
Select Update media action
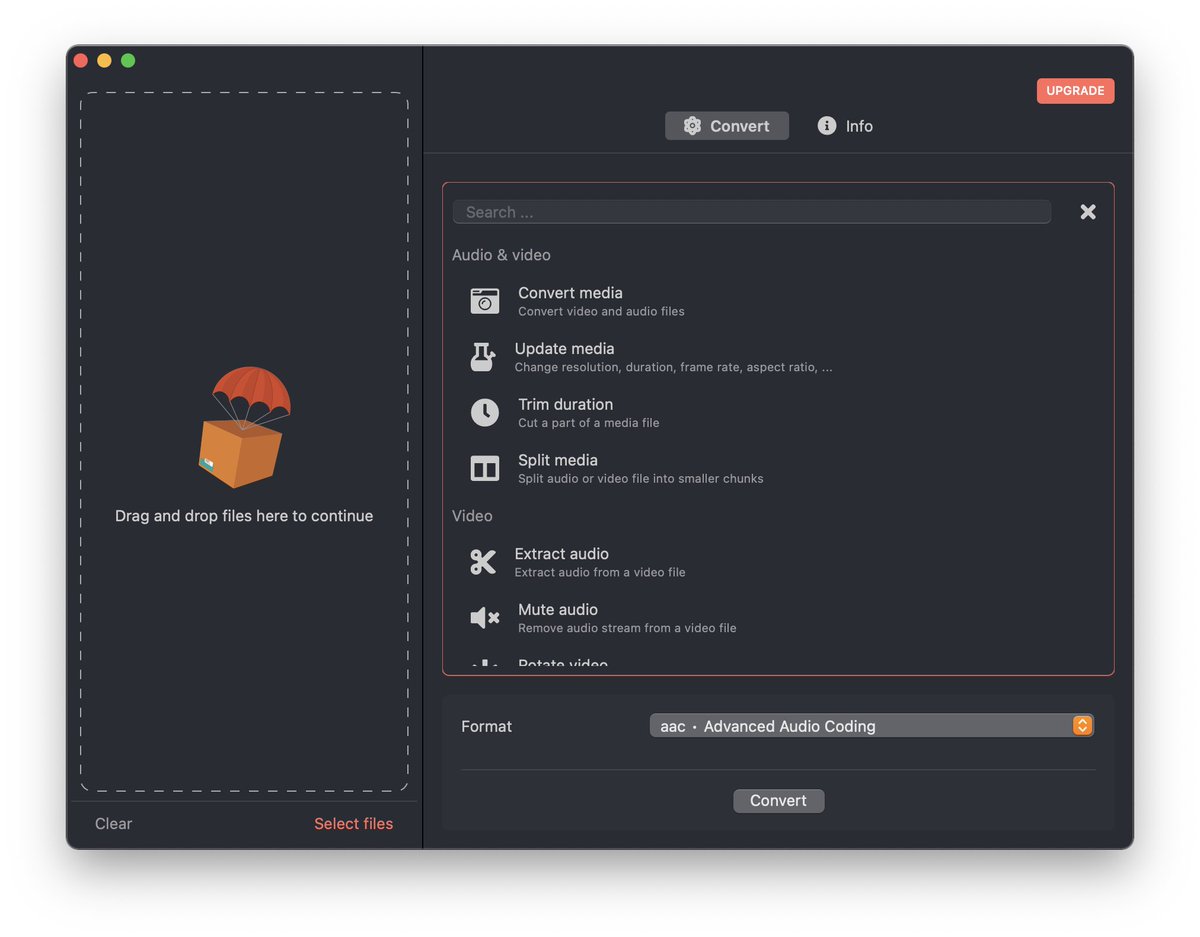pyautogui.click(x=778, y=357)
